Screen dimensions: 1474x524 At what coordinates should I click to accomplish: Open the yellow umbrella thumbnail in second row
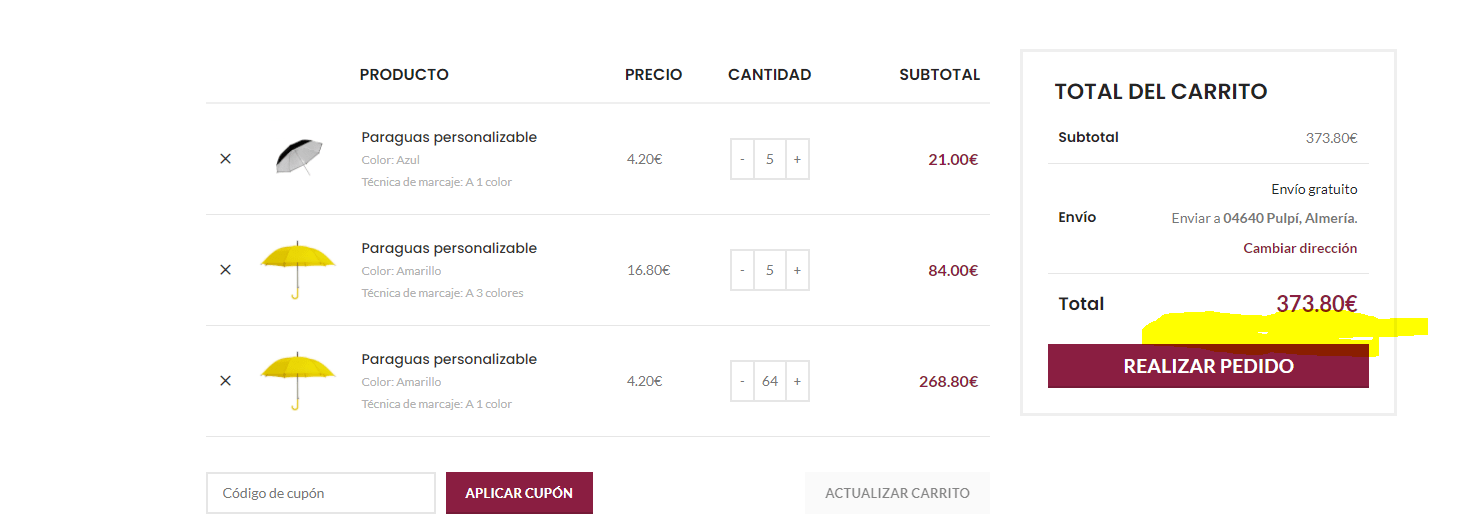pos(297,270)
